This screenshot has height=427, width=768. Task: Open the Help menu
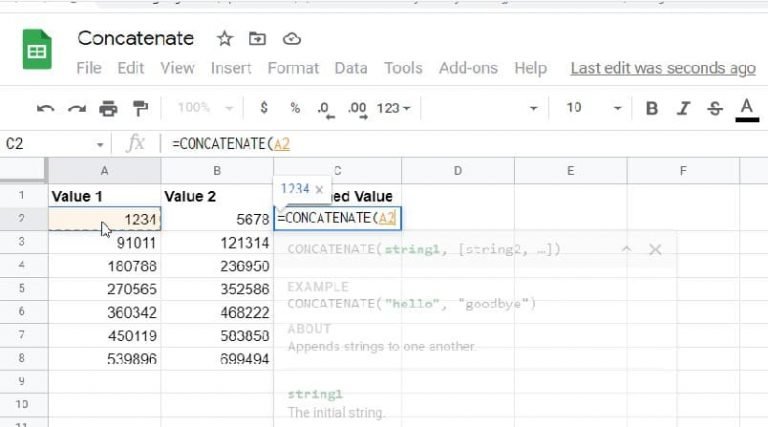point(530,68)
